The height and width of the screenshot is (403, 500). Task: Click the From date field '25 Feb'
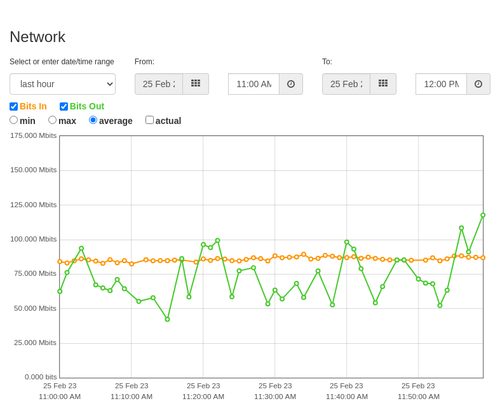[x=159, y=84]
